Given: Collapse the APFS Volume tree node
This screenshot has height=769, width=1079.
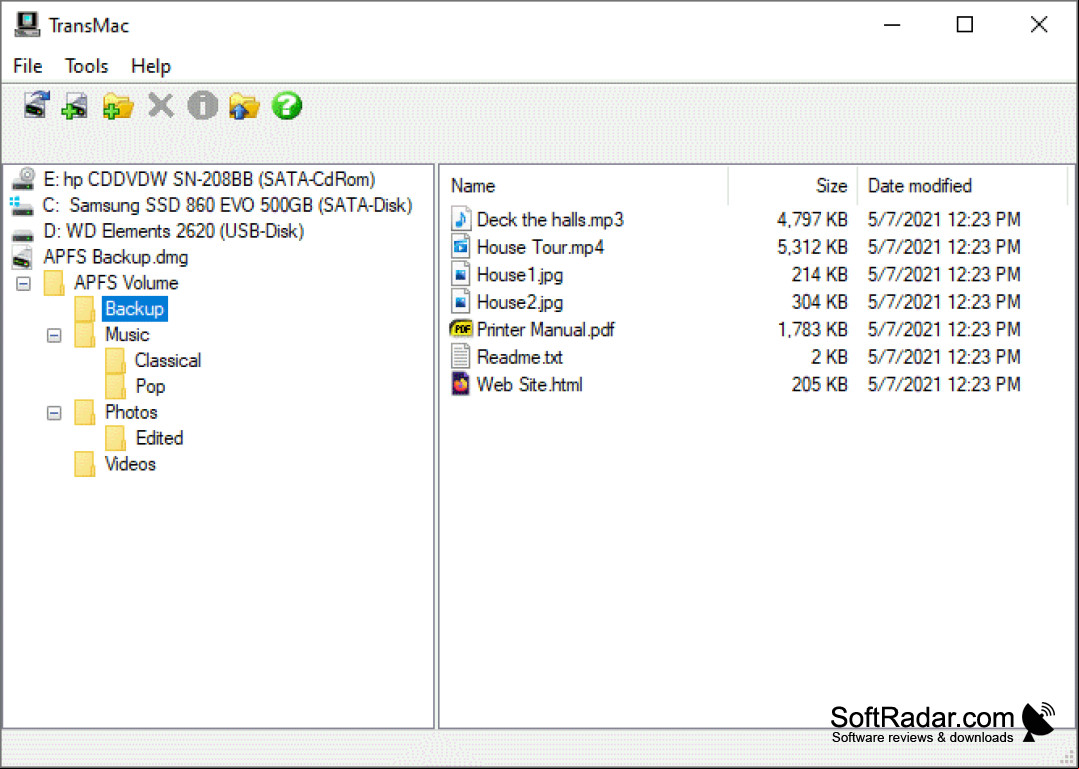Looking at the screenshot, I should (23, 283).
